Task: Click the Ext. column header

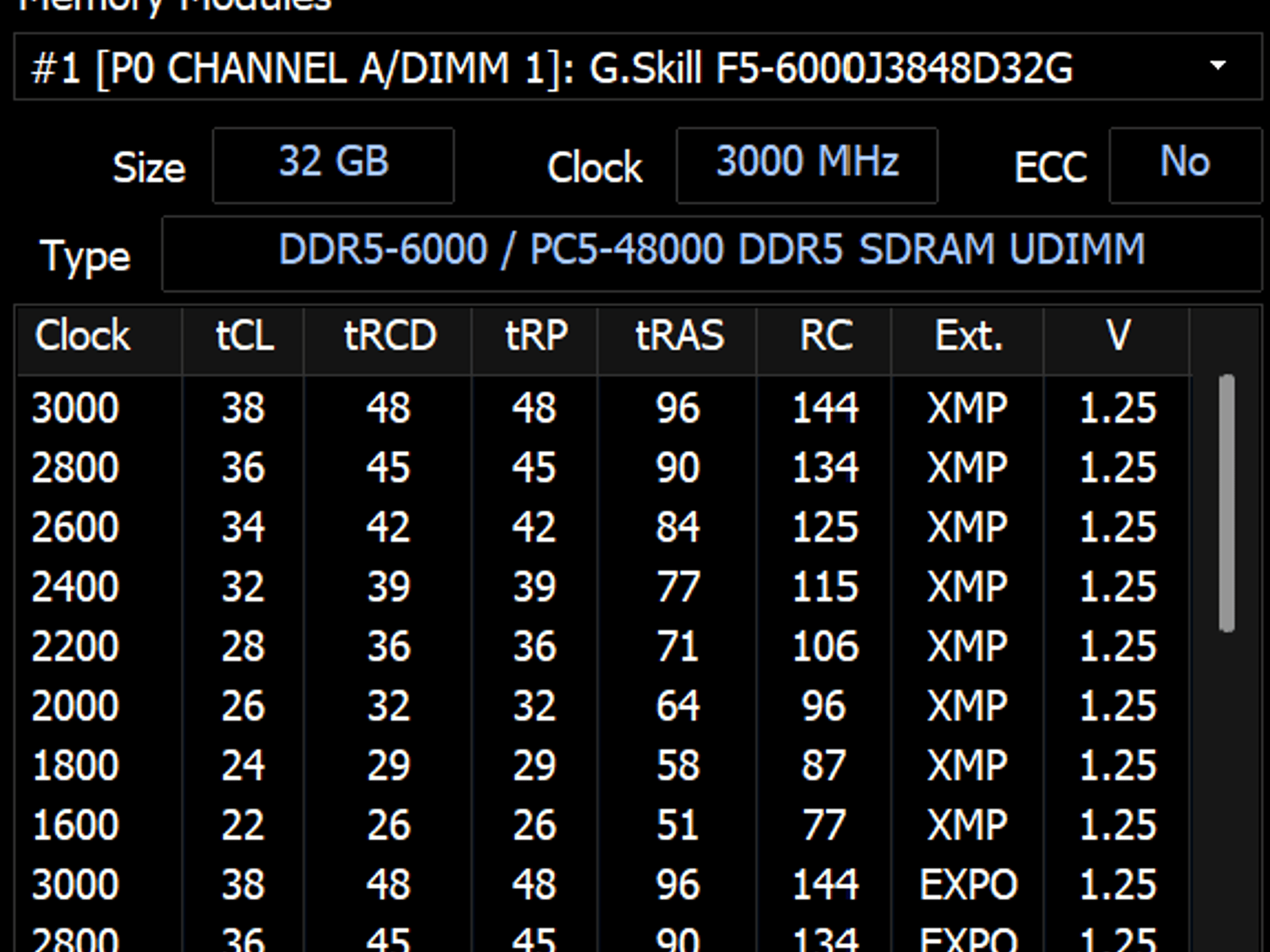Action: [968, 340]
